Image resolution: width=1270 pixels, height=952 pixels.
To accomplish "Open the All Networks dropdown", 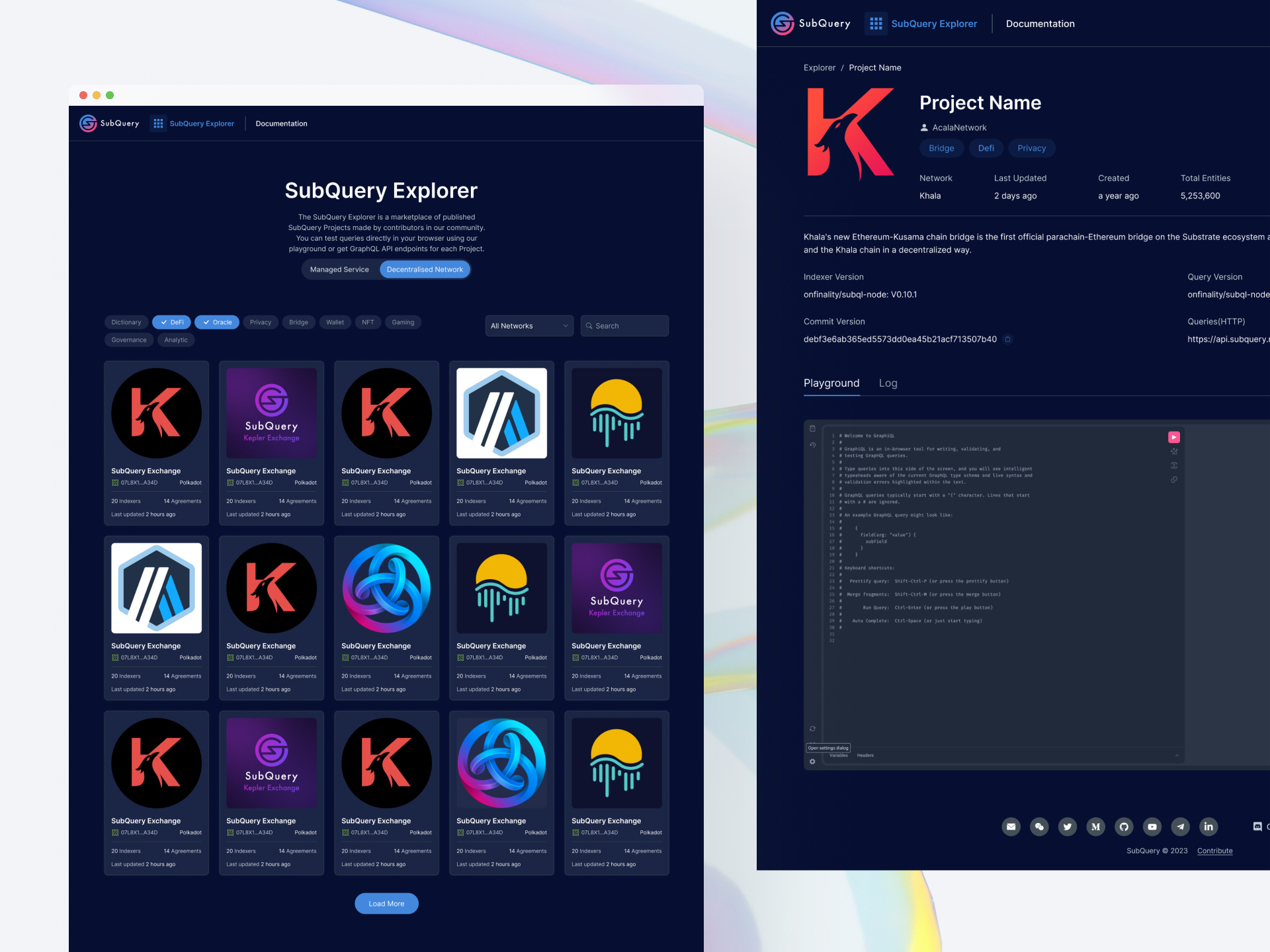I will point(529,325).
